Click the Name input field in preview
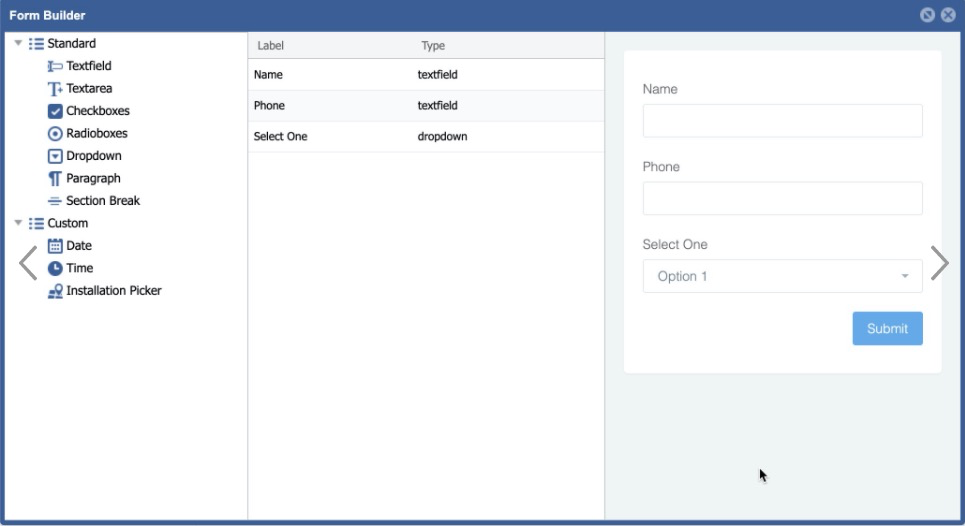The height and width of the screenshot is (526, 965). [782, 121]
